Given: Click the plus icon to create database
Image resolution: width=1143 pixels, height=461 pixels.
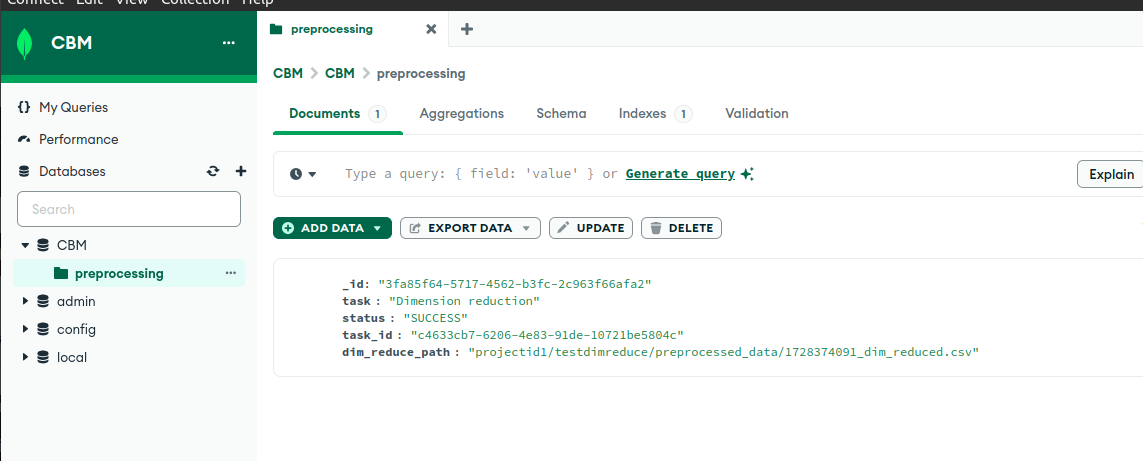Looking at the screenshot, I should tap(240, 171).
